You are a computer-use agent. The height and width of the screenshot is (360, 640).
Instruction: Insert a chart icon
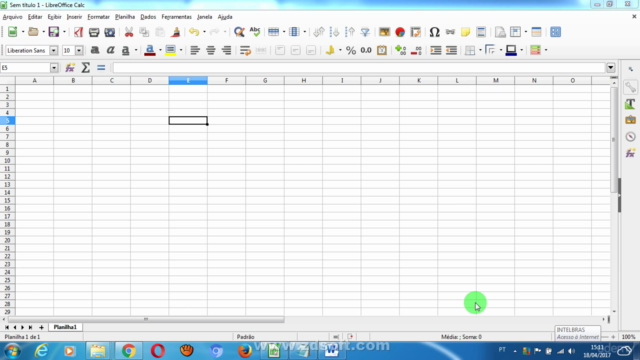(x=400, y=32)
